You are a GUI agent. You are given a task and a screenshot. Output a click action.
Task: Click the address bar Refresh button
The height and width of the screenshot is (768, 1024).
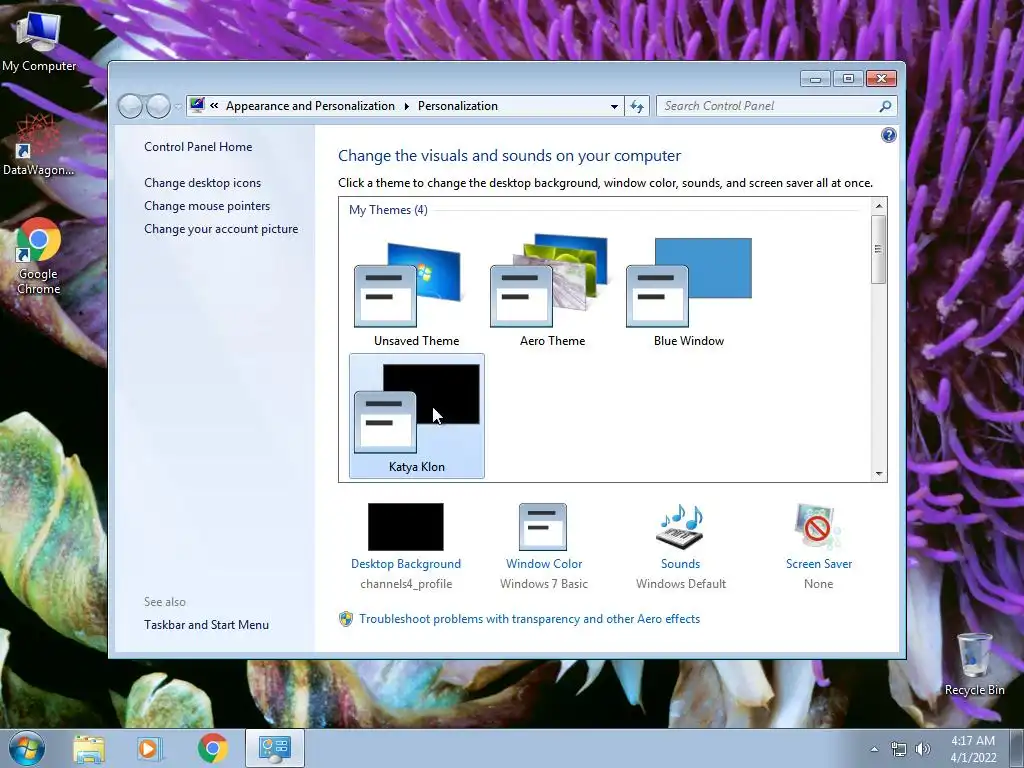pos(637,106)
